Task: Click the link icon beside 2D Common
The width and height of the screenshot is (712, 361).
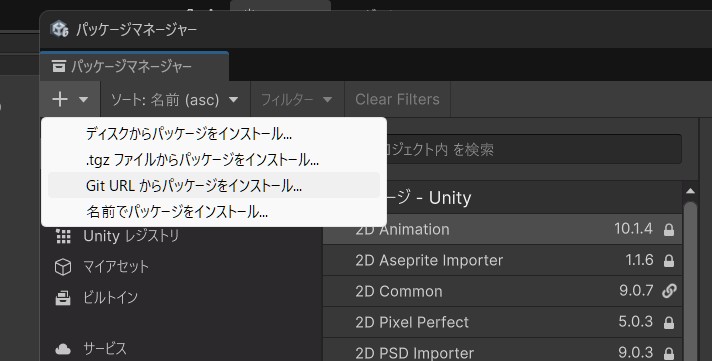Action: pyautogui.click(x=669, y=291)
